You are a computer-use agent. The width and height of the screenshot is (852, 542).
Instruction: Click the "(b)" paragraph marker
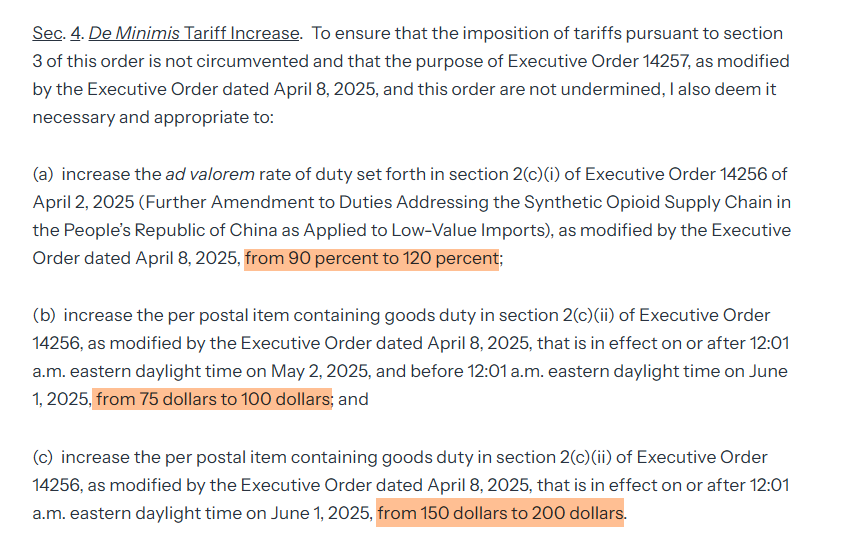click(44, 315)
